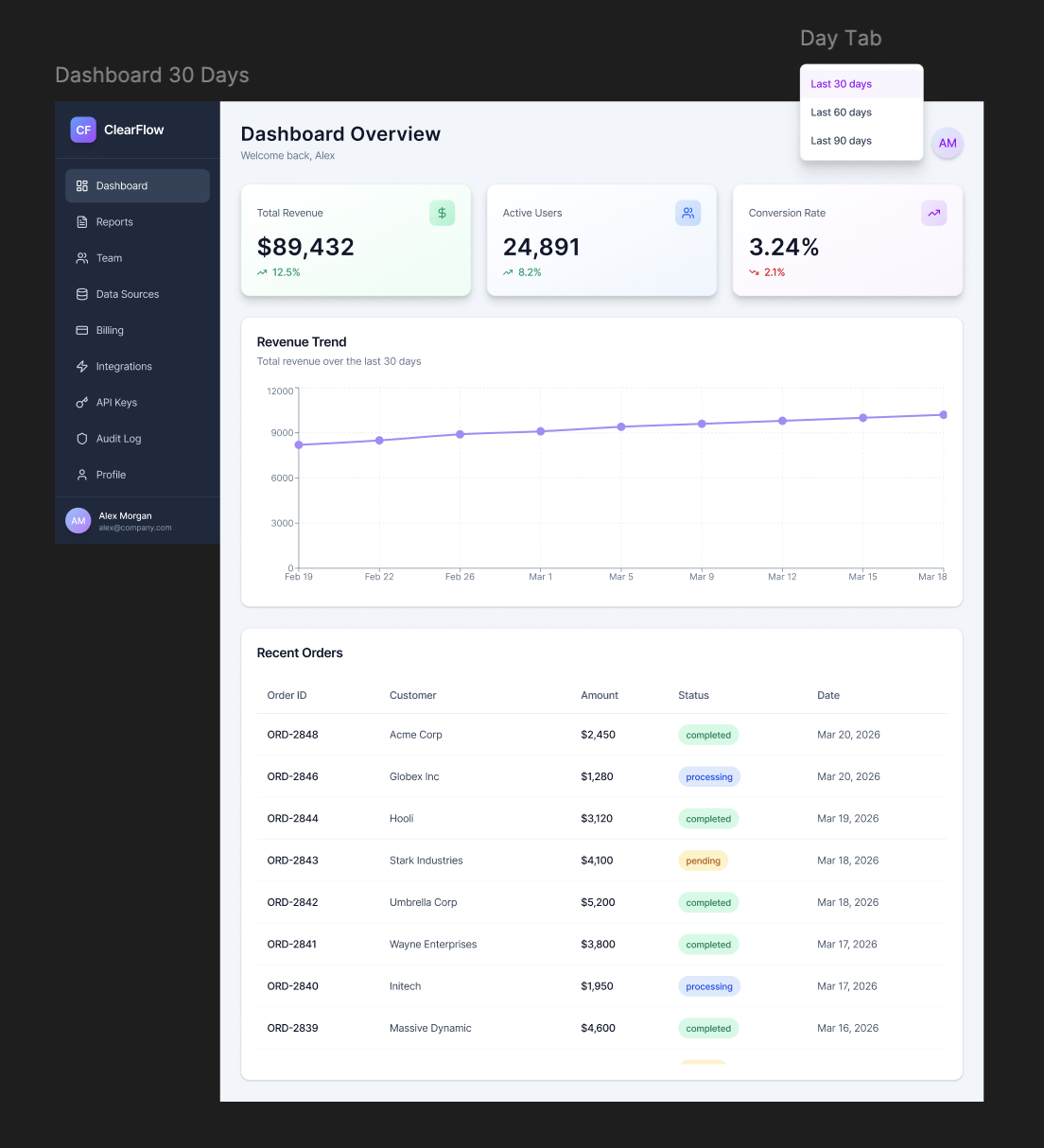Click the Billing credit card icon
The height and width of the screenshot is (1148, 1044).
(x=82, y=330)
